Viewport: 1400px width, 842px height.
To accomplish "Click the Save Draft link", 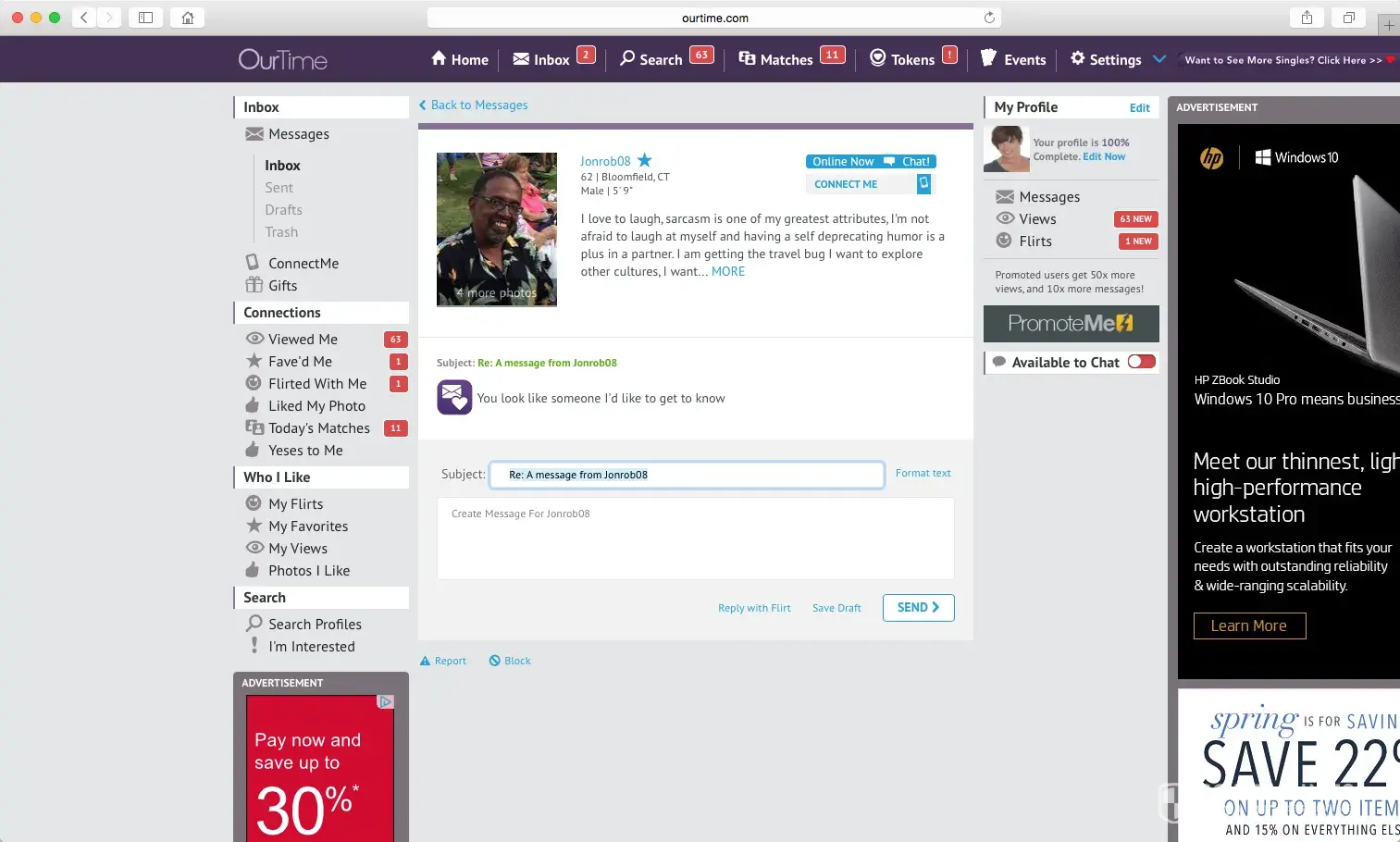I will point(836,608).
